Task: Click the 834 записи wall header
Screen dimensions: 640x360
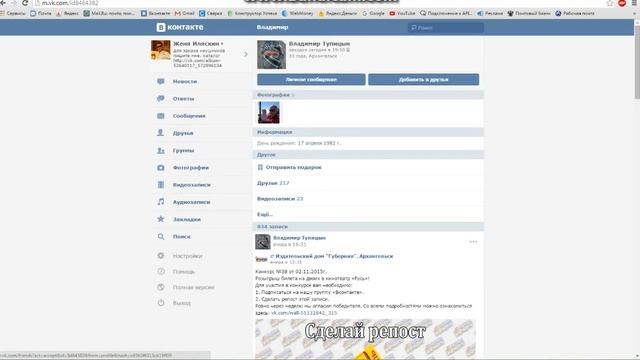Action: [368, 227]
